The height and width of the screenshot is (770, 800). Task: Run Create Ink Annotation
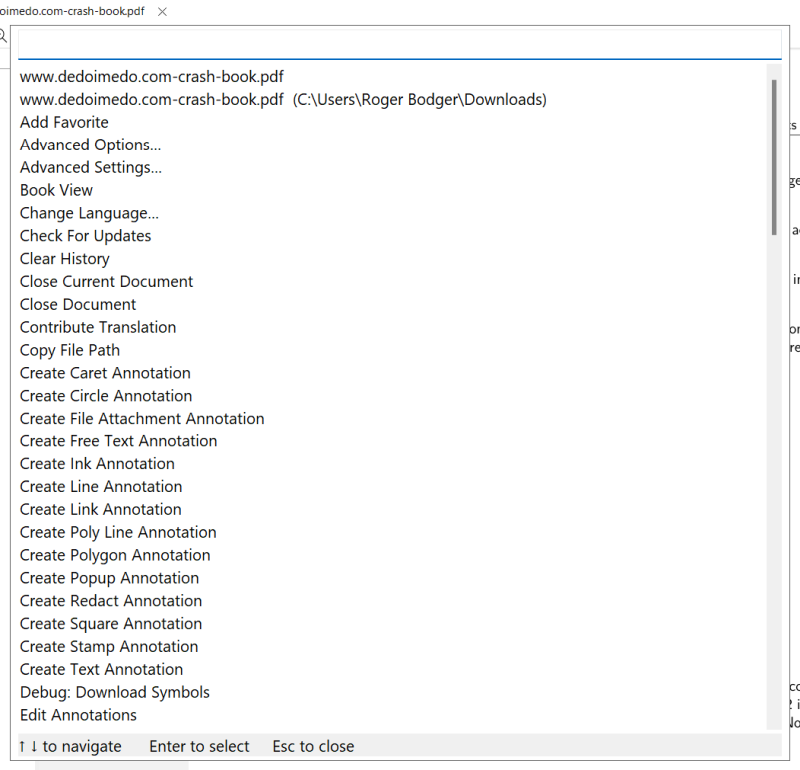[96, 463]
